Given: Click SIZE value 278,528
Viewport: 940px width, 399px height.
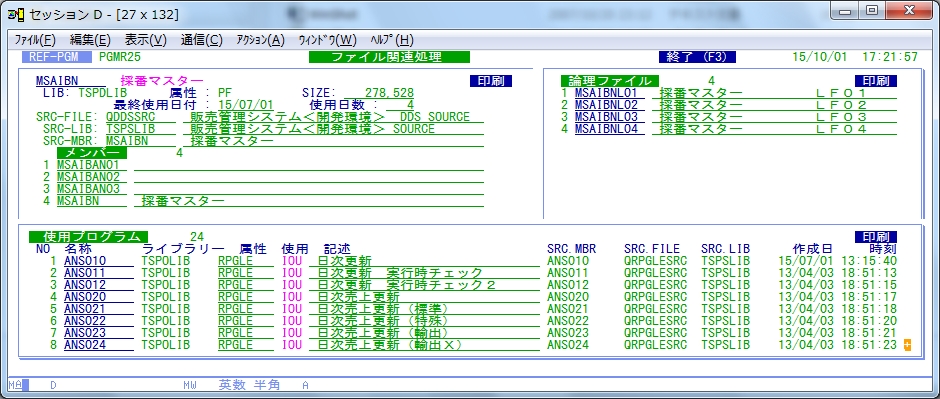Looking at the screenshot, I should point(388,93).
